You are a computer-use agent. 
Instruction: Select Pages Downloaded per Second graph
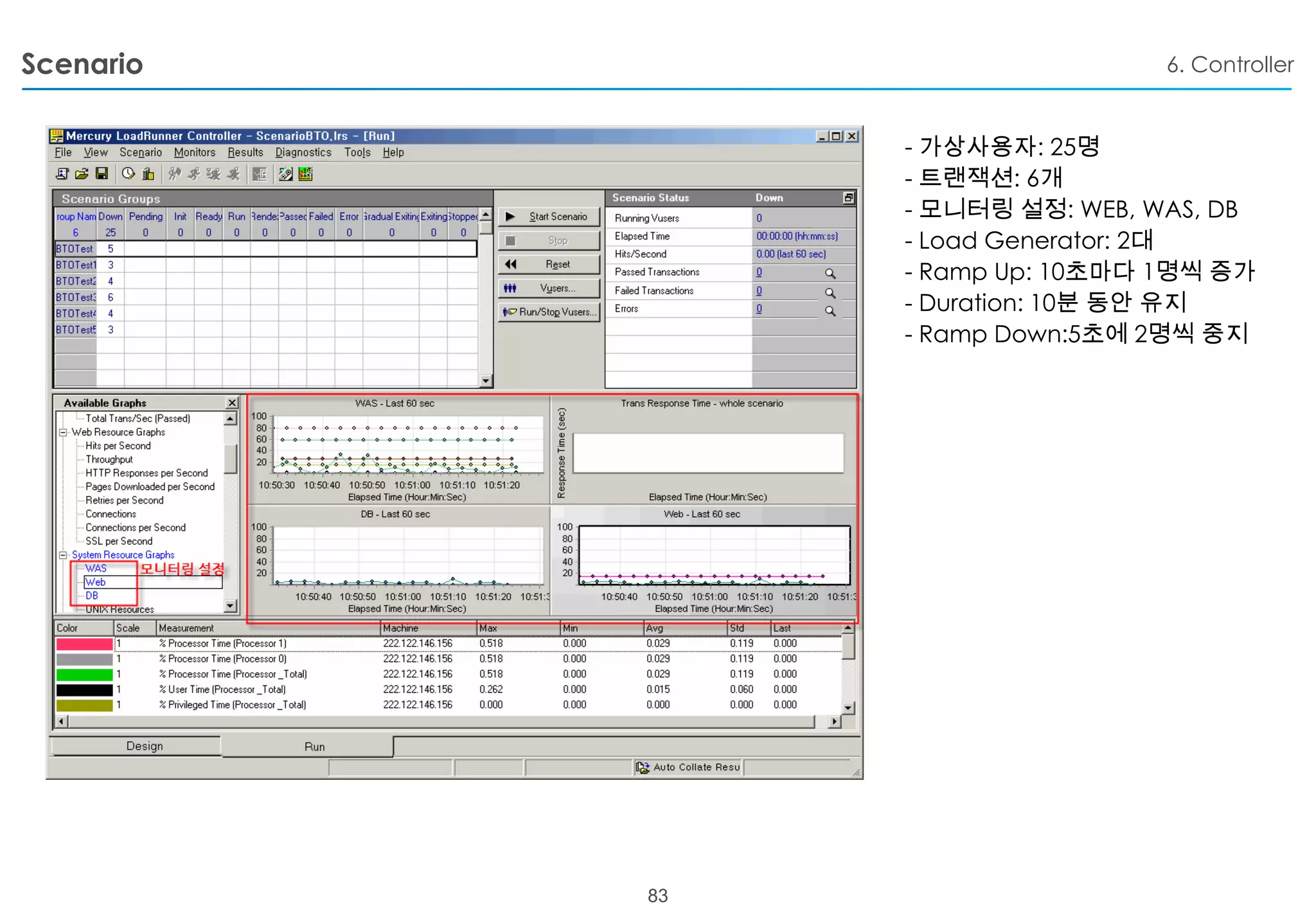click(x=150, y=486)
